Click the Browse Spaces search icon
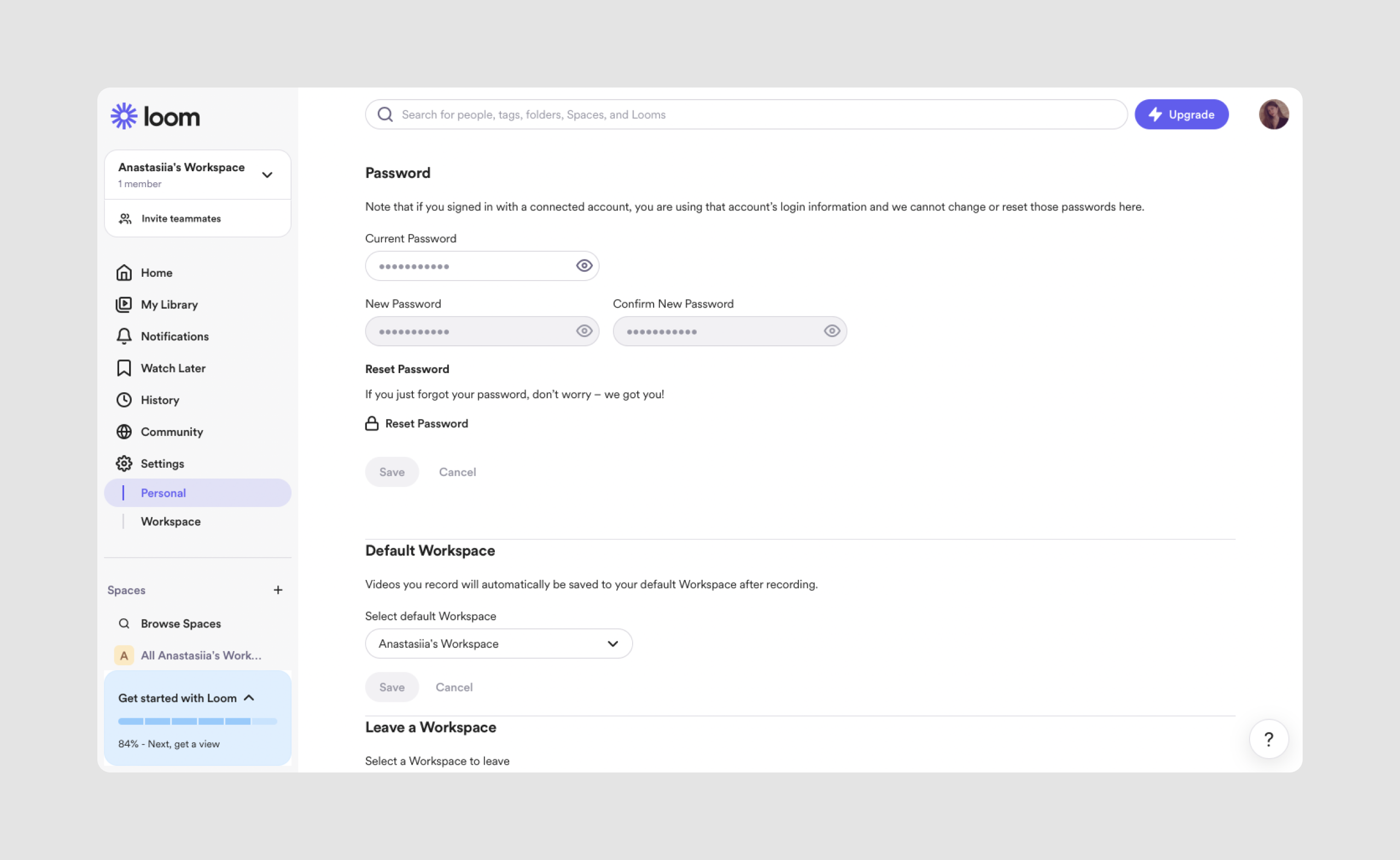 point(124,623)
